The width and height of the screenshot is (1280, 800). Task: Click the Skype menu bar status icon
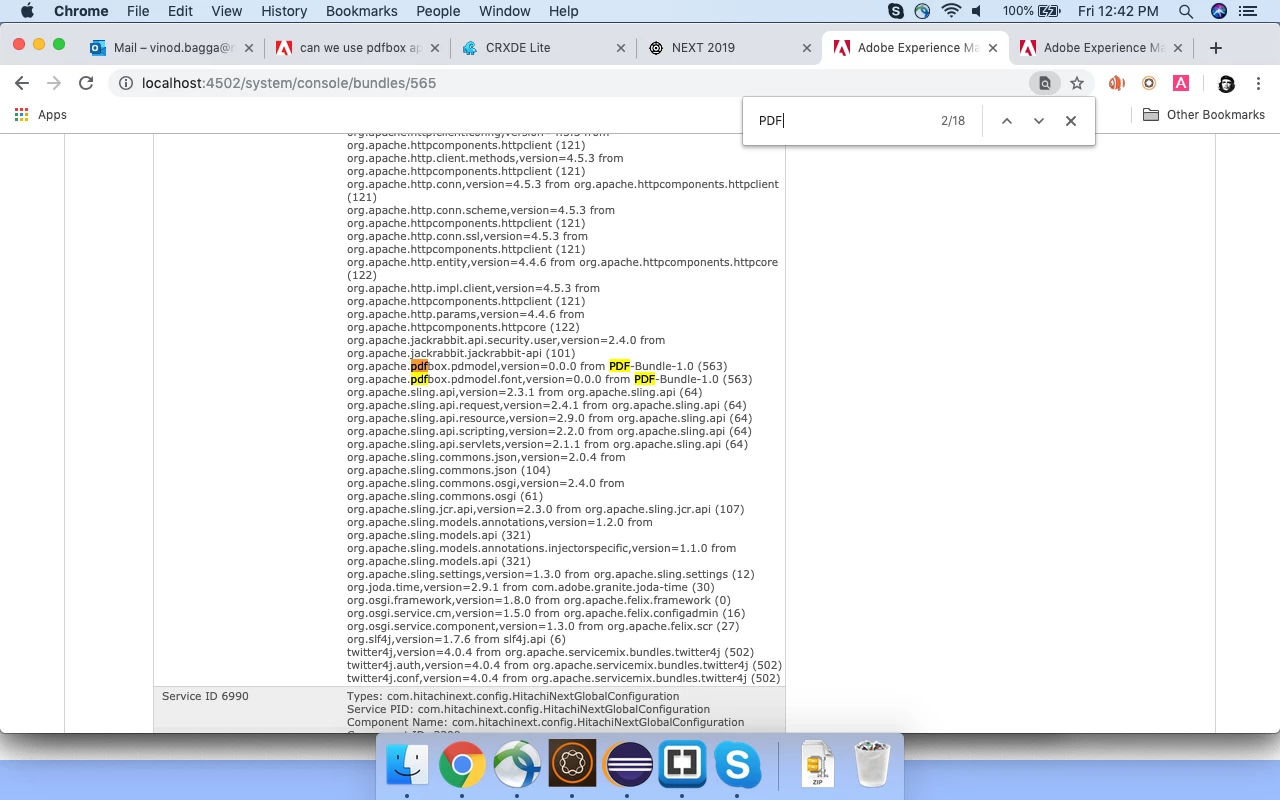(x=896, y=11)
